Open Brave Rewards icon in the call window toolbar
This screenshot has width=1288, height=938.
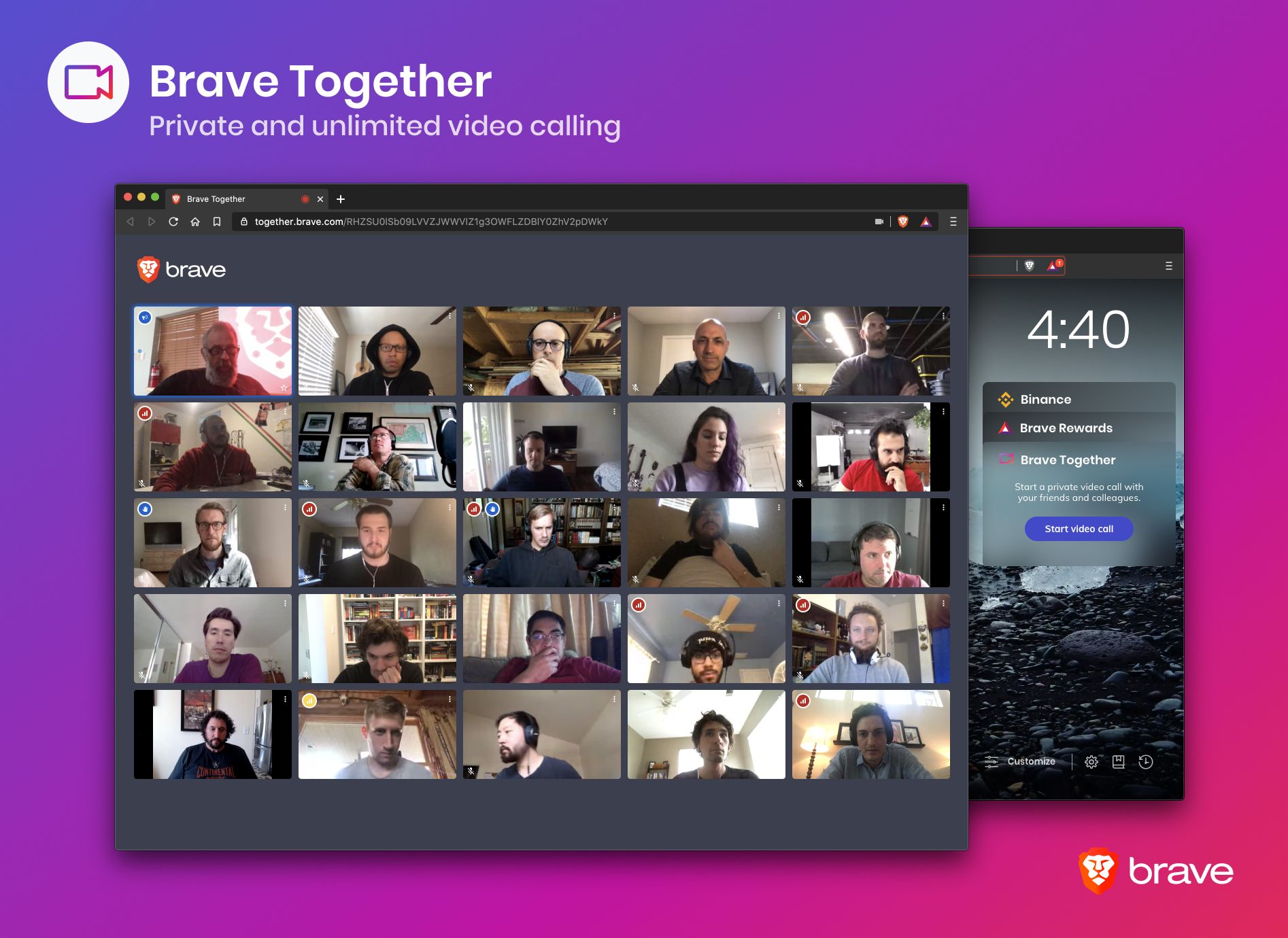click(926, 222)
